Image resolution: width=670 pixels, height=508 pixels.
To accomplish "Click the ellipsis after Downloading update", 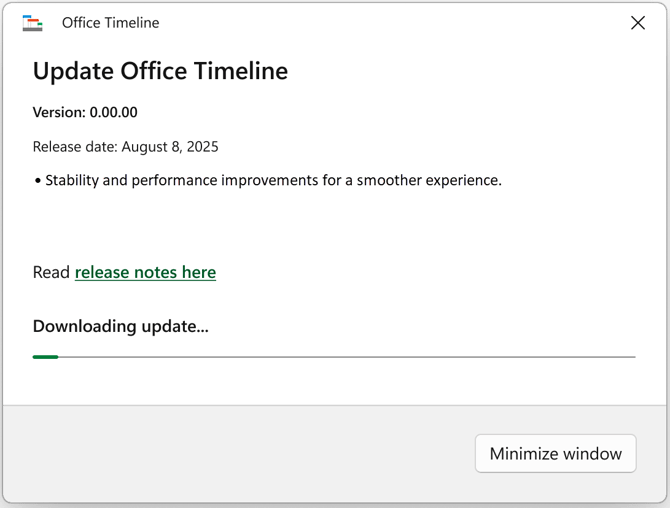I will (203, 328).
